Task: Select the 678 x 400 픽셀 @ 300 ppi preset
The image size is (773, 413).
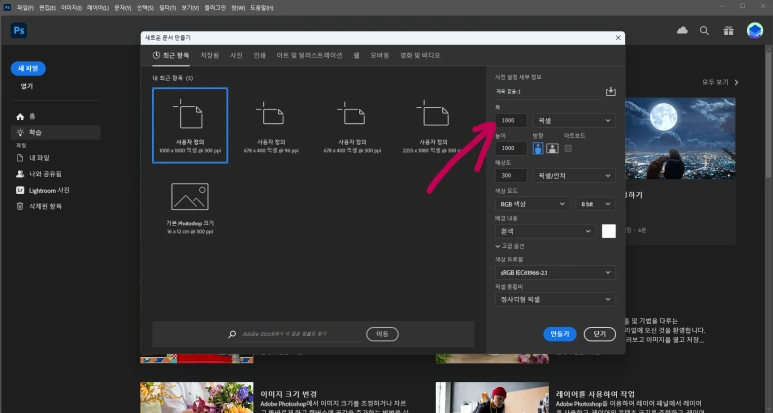Action: coord(352,125)
